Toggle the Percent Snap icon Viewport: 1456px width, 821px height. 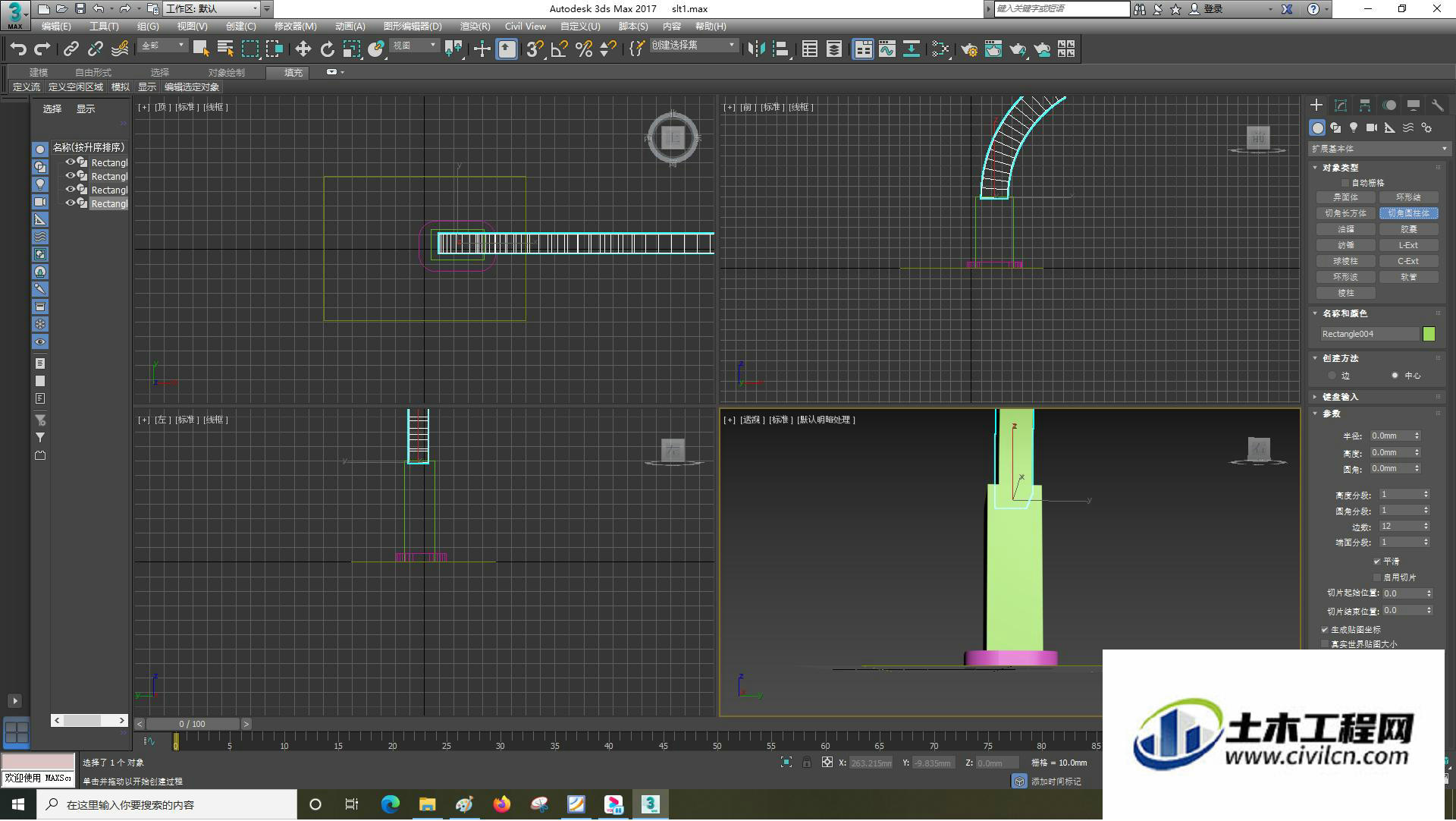[584, 49]
